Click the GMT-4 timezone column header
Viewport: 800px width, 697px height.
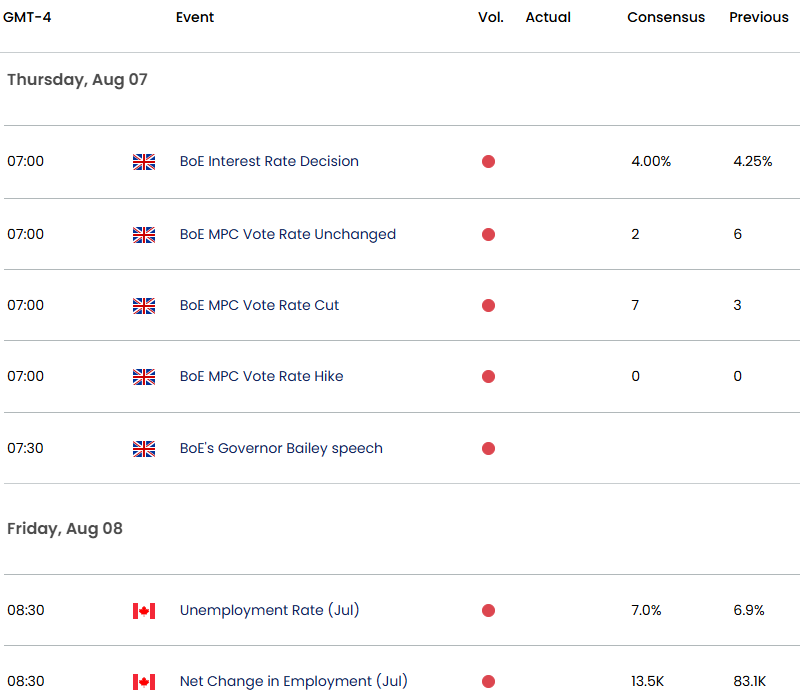tap(27, 17)
